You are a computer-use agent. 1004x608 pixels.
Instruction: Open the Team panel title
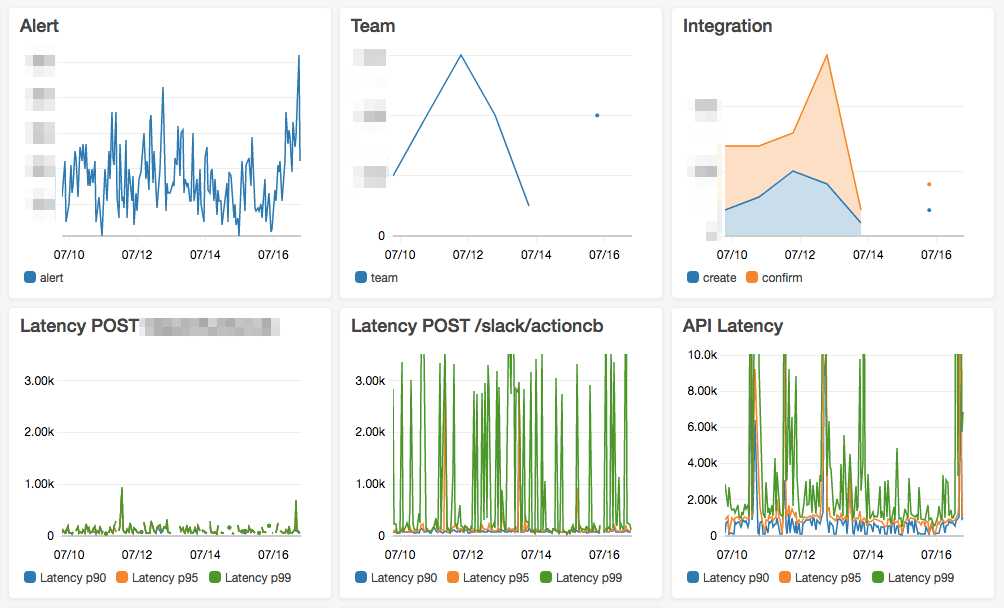(373, 26)
